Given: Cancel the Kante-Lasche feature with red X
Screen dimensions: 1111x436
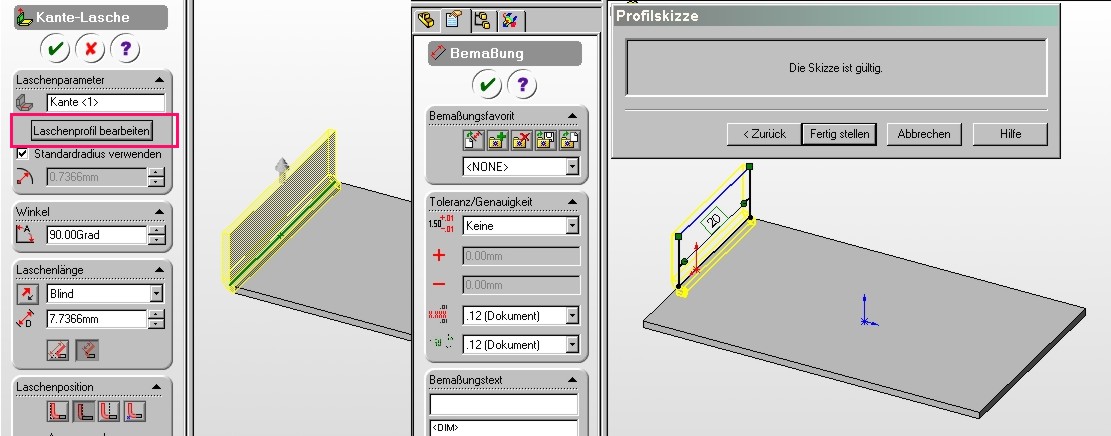Looking at the screenshot, I should point(90,48).
